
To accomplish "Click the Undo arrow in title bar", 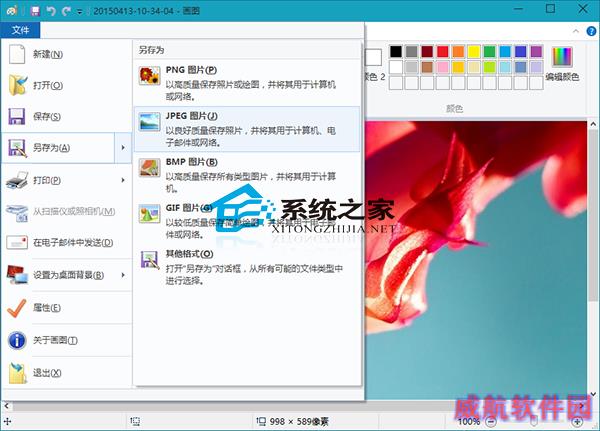I will coord(51,11).
